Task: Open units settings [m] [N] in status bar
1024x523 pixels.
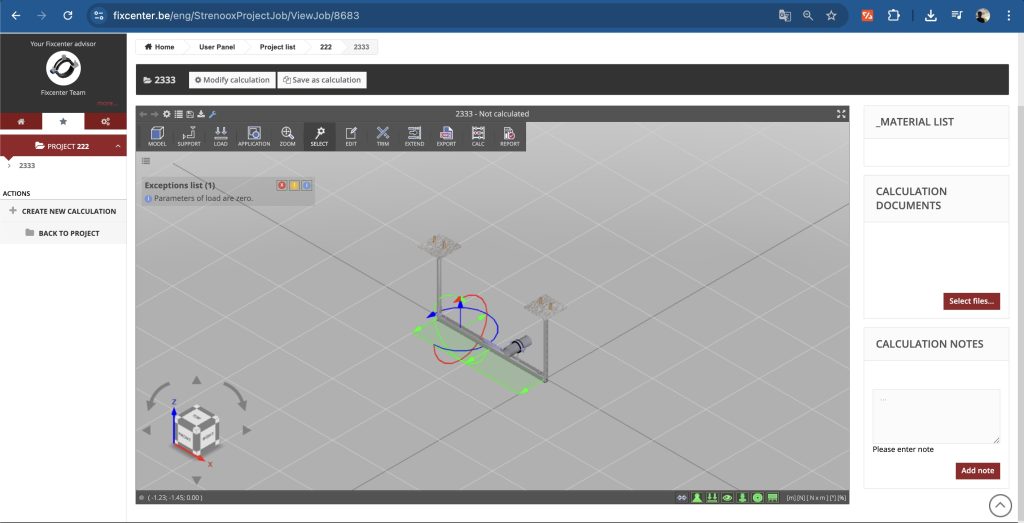Action: [816, 498]
